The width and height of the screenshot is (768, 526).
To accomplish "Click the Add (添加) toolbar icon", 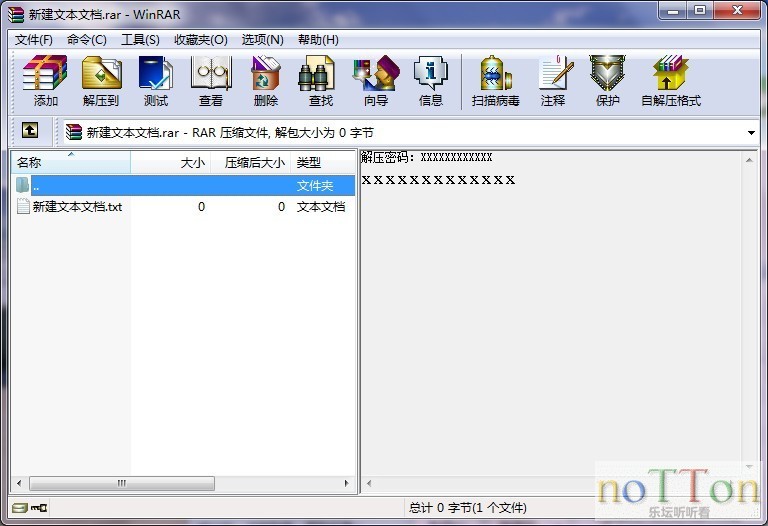I will [x=45, y=81].
